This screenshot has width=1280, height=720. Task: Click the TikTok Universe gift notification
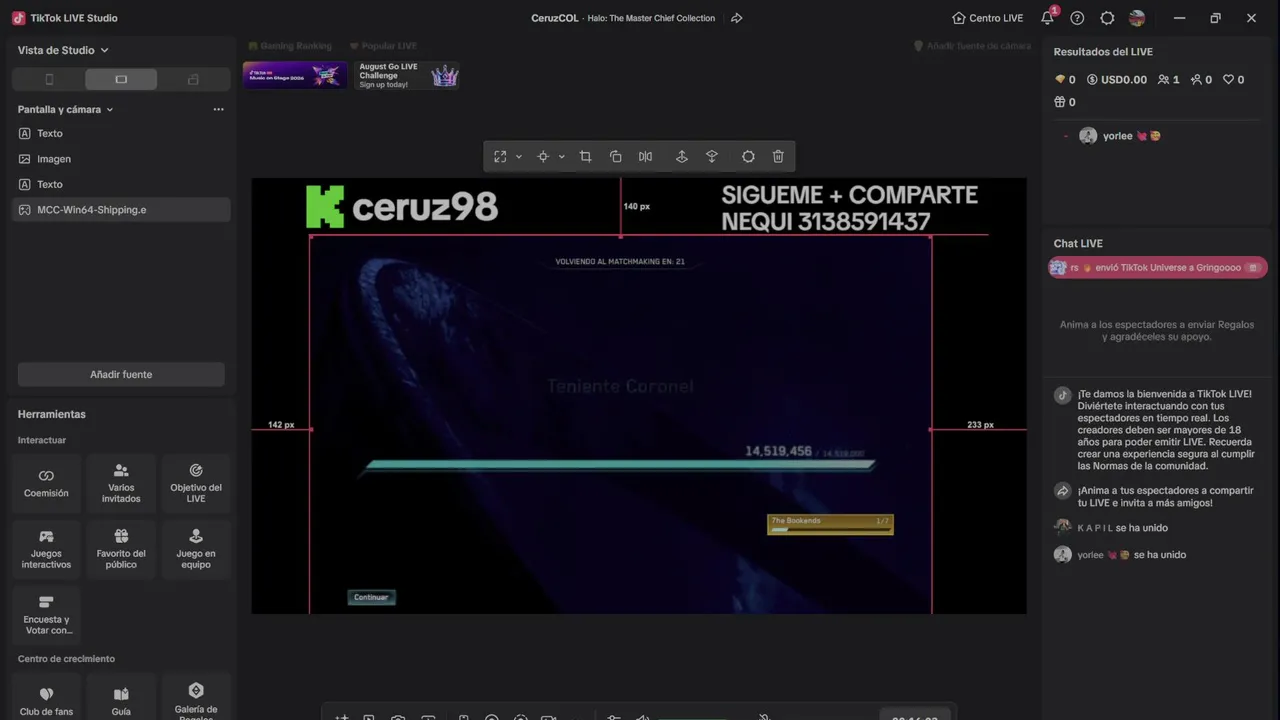(1158, 268)
